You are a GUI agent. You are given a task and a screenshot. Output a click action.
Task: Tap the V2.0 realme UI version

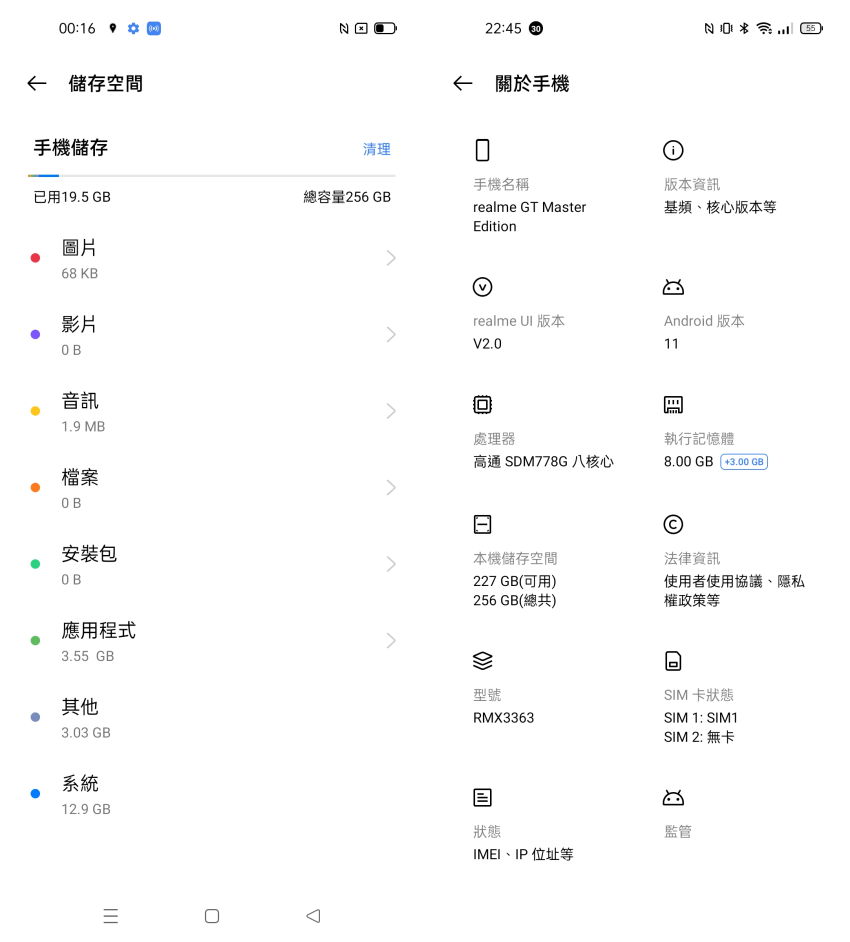(487, 344)
